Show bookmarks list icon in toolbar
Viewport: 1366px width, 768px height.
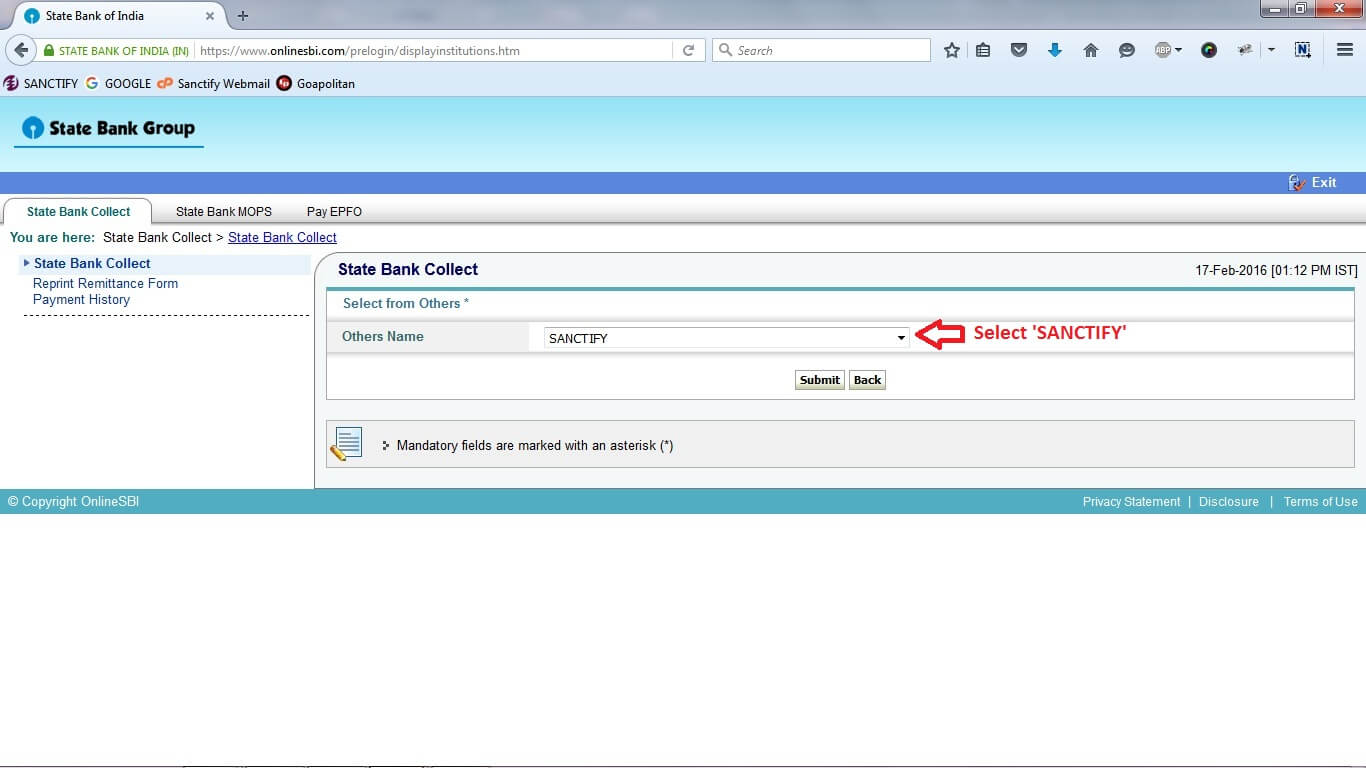coord(983,50)
